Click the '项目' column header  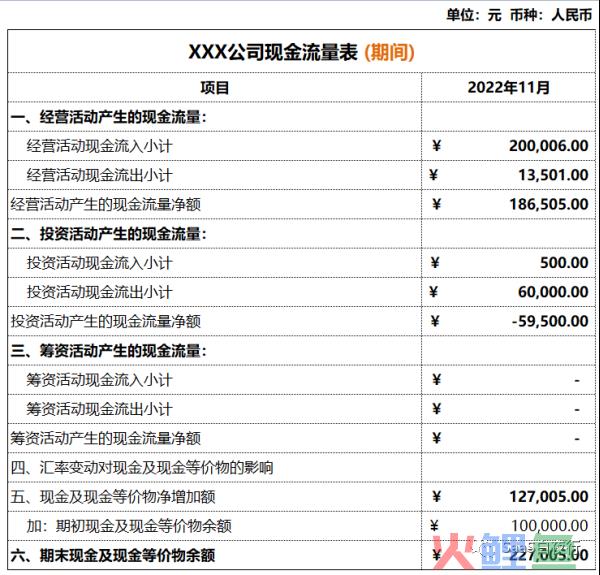215,88
